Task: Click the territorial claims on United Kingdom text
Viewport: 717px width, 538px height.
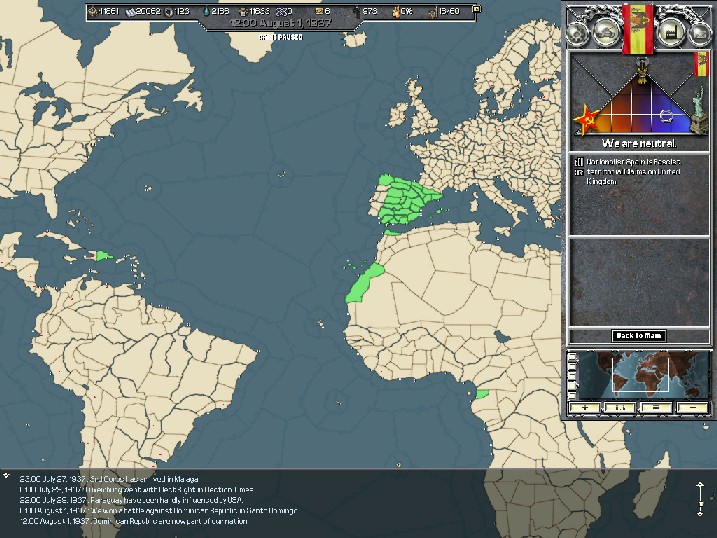Action: point(633,176)
